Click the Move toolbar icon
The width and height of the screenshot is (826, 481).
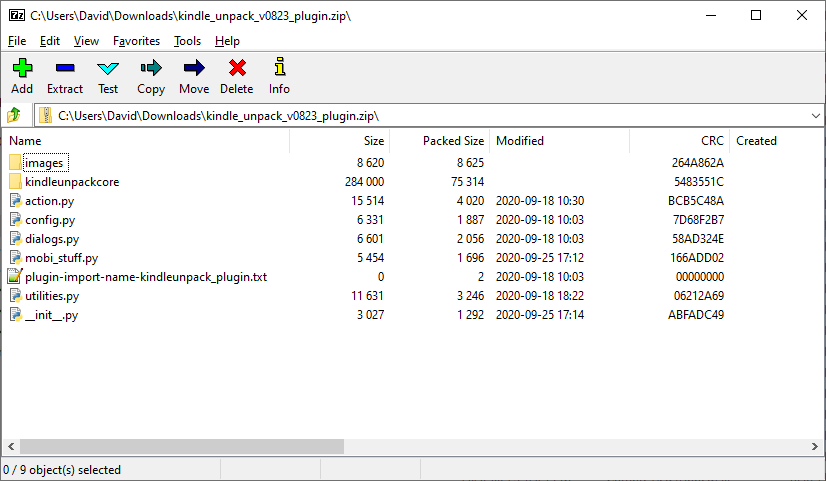coord(194,68)
